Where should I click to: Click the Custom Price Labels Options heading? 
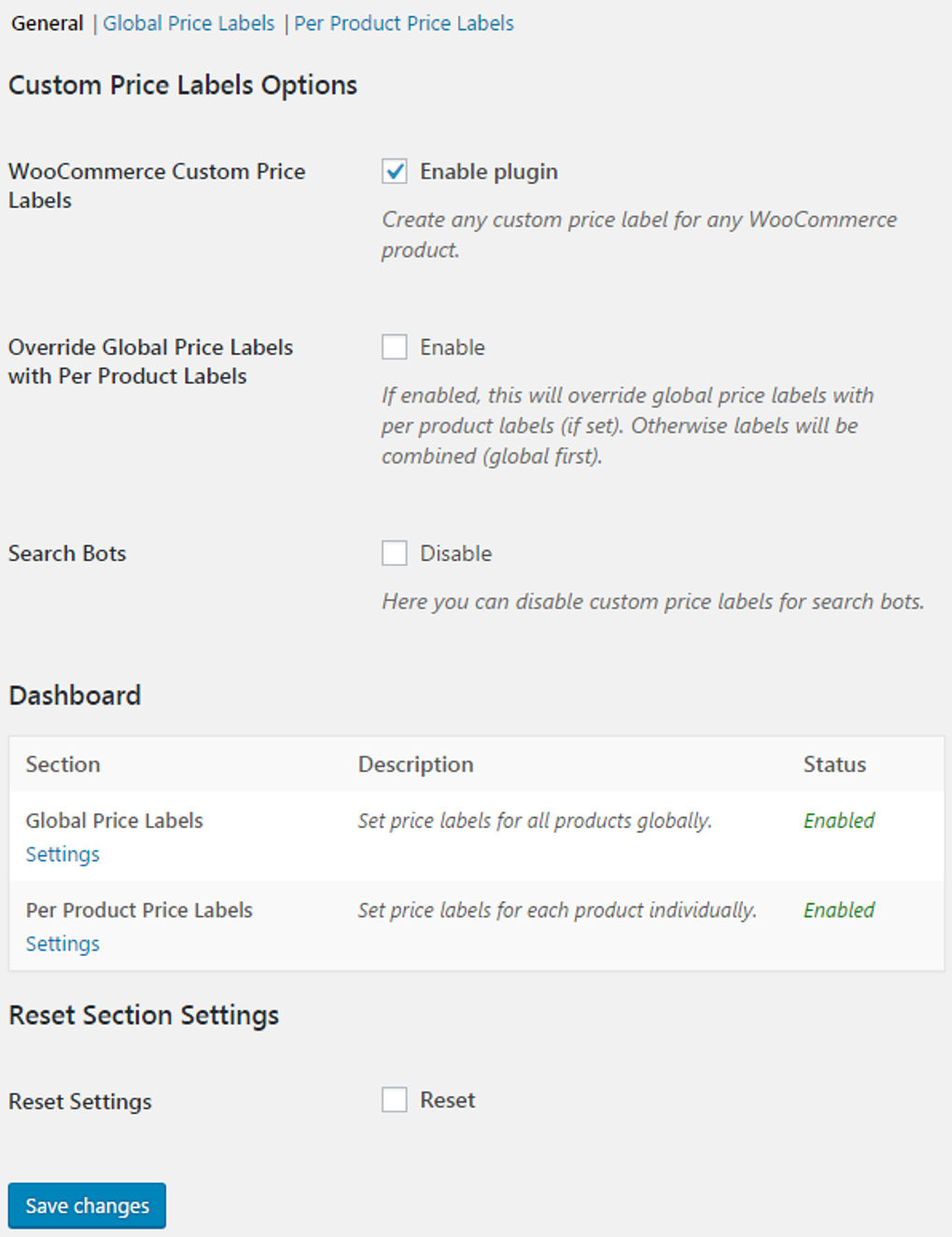(x=182, y=85)
